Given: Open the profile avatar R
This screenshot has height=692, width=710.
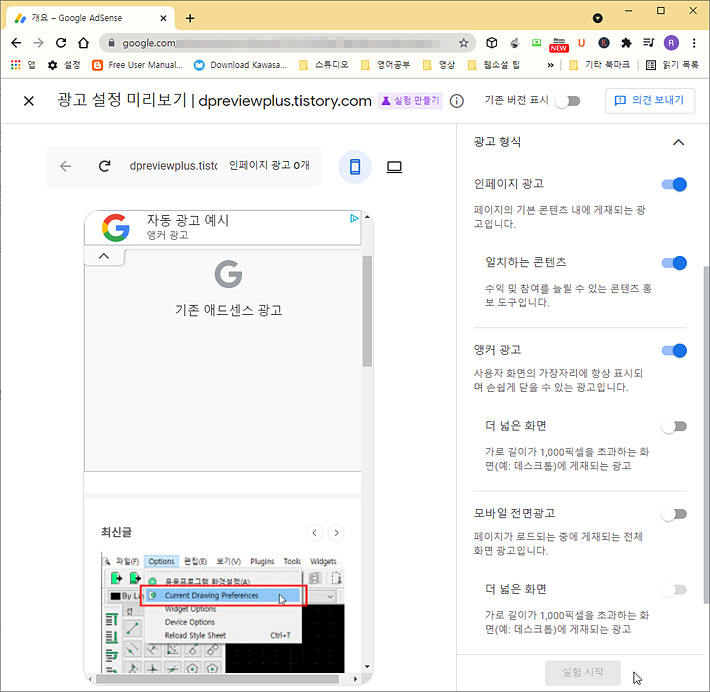Looking at the screenshot, I should [671, 43].
